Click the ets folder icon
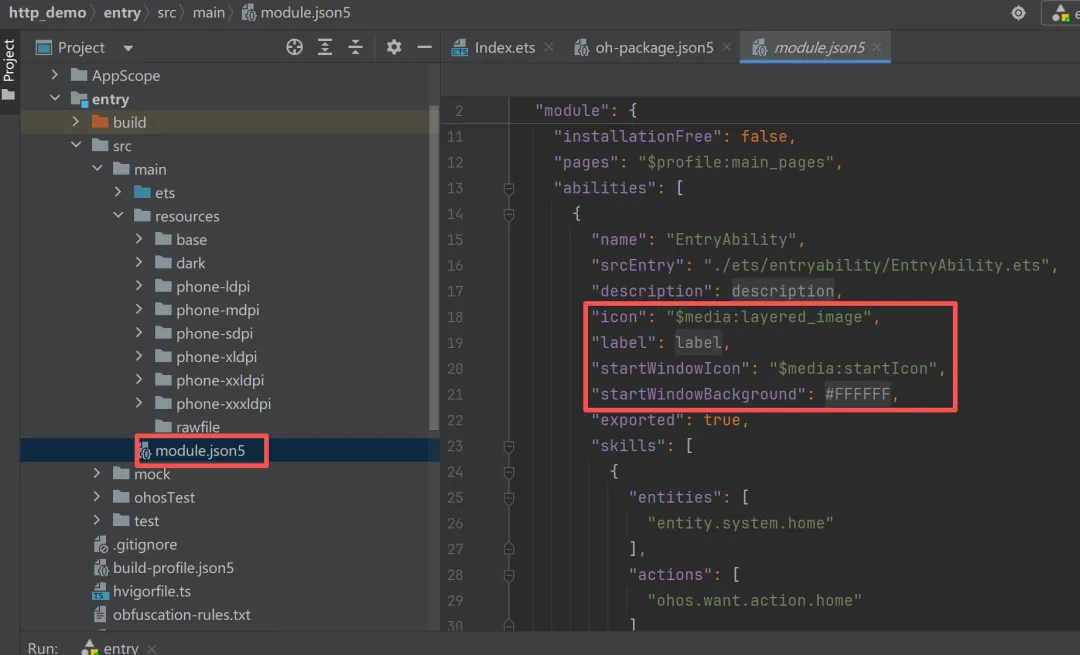1080x655 pixels. [x=142, y=192]
